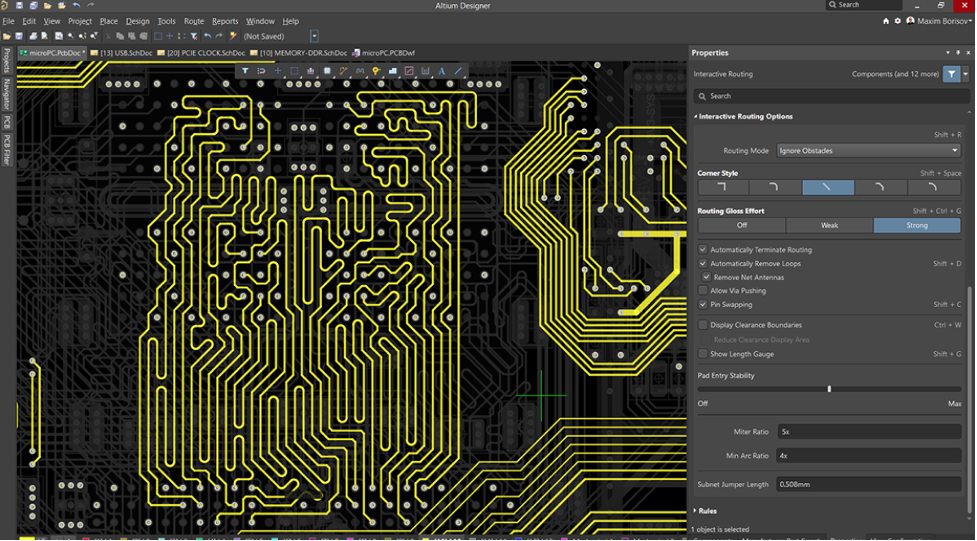Click in the Miter Ratio field

[868, 431]
